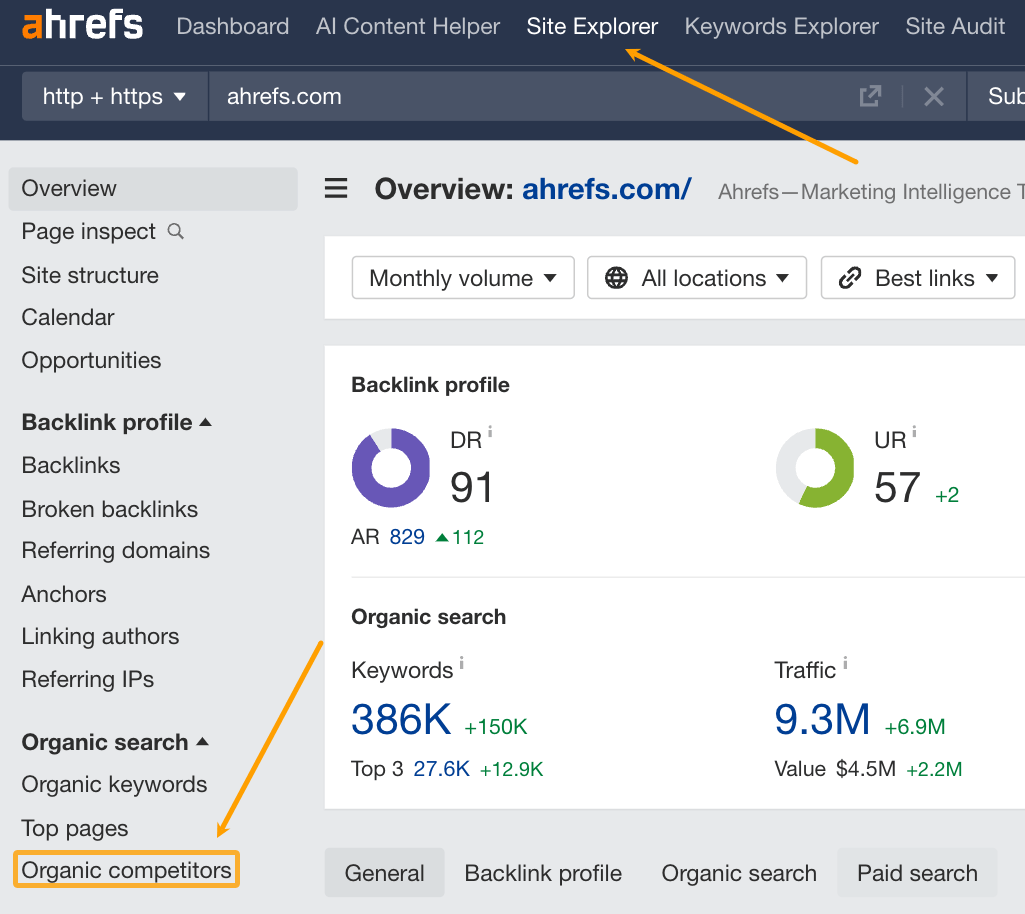Image resolution: width=1025 pixels, height=914 pixels.
Task: Click the info icon next to Traffic
Action: click(x=845, y=661)
